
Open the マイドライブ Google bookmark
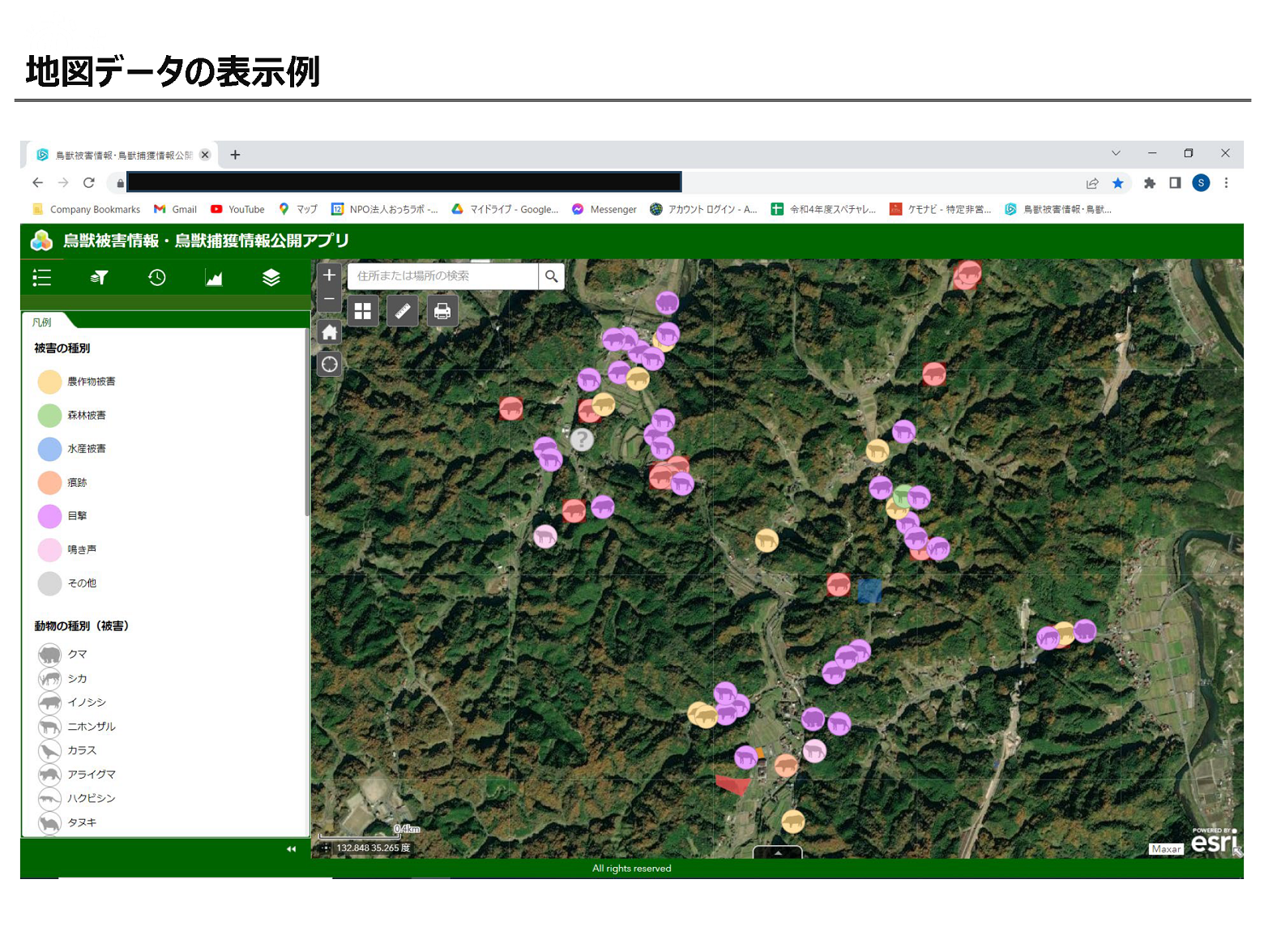click(505, 209)
